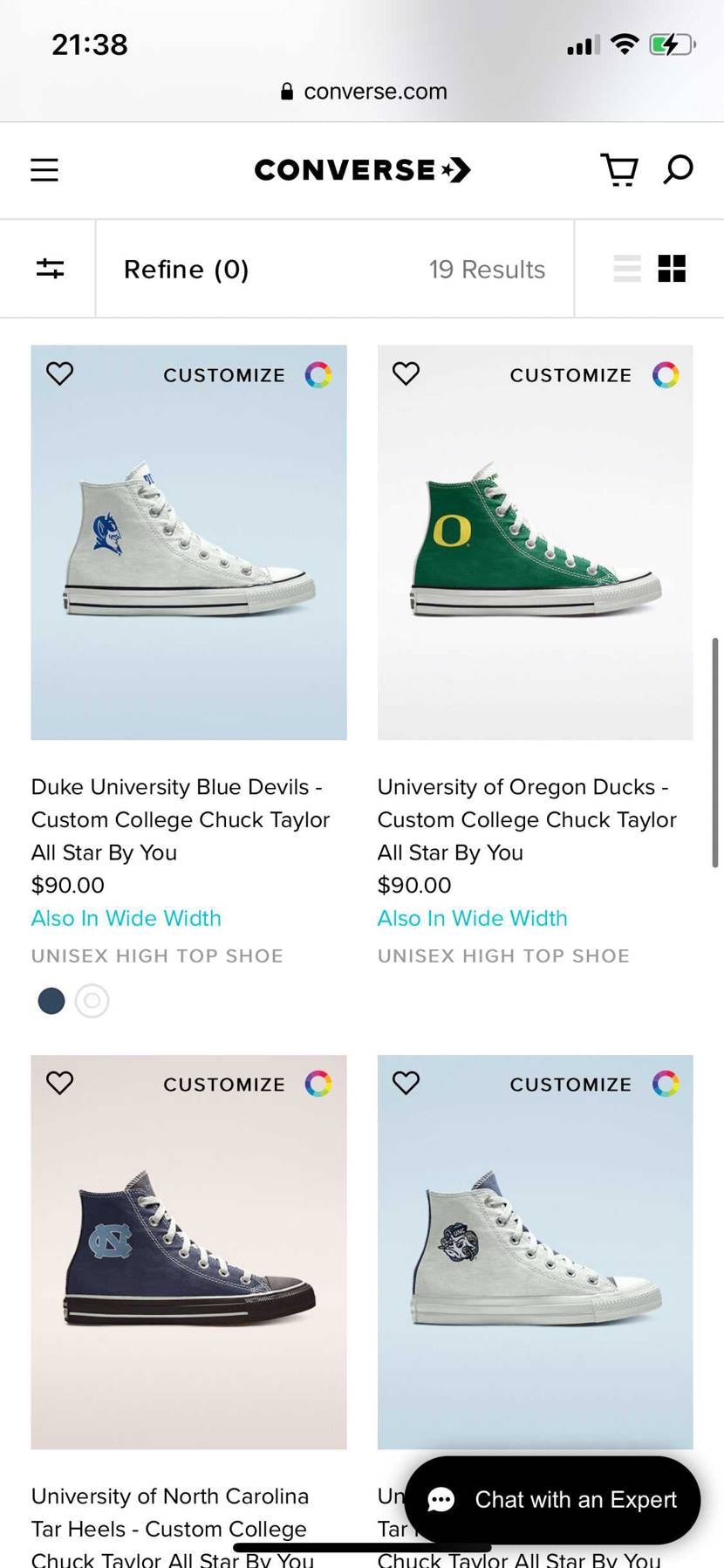Switch to list view layout
Viewport: 724px width, 1568px height.
627,269
